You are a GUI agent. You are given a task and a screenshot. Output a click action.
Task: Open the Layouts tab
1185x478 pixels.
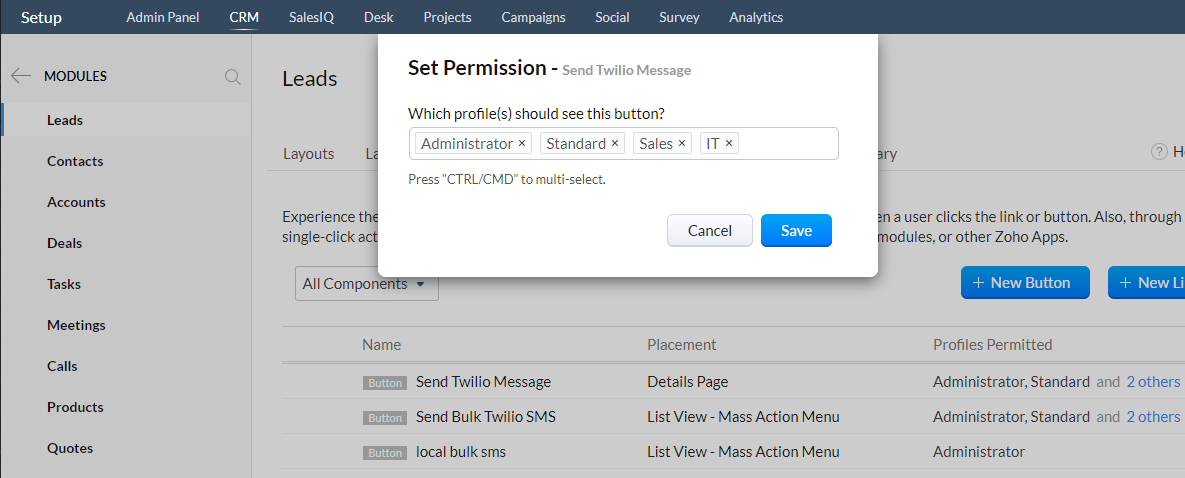[x=308, y=154]
